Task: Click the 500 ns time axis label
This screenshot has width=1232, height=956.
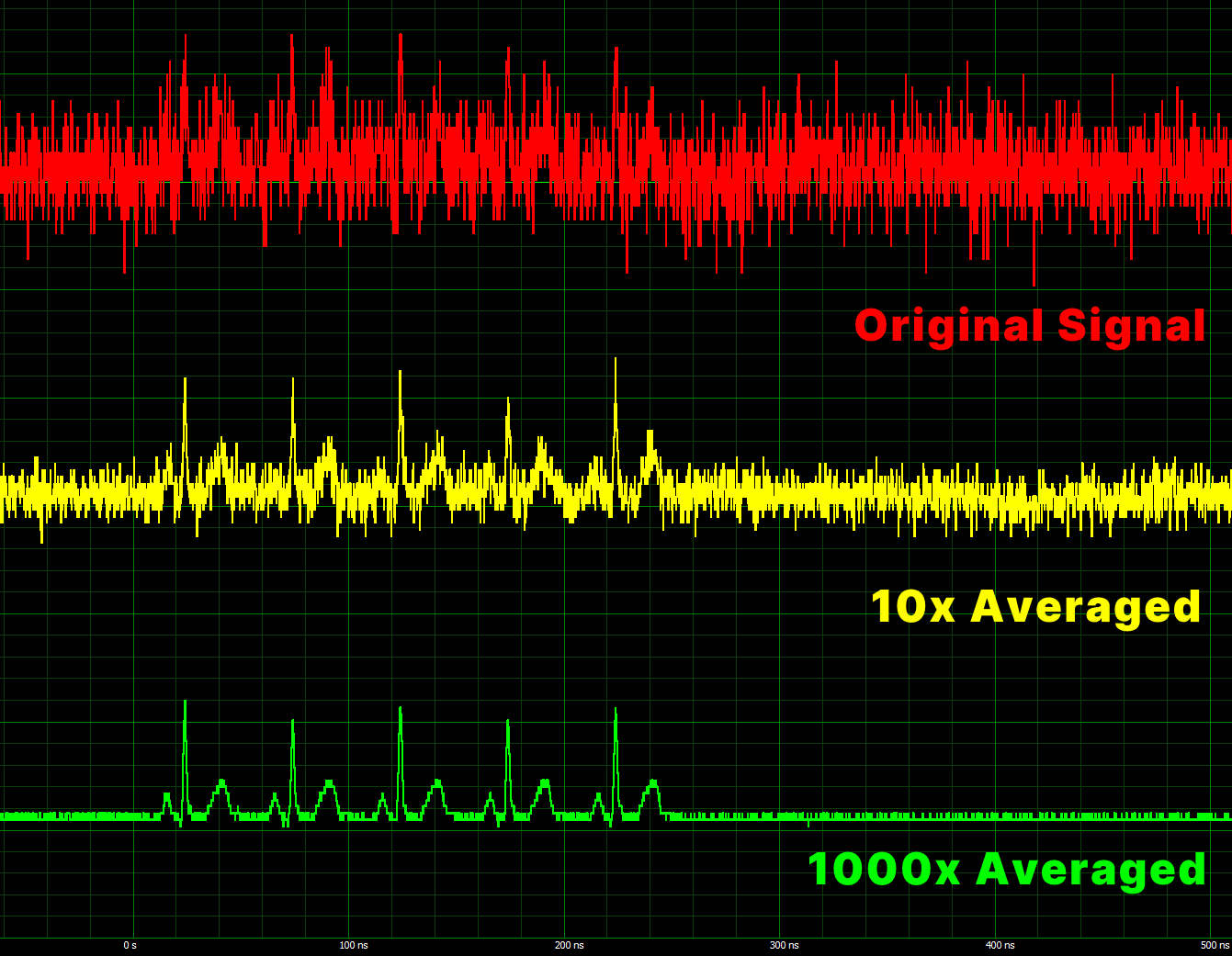Action: click(1215, 945)
